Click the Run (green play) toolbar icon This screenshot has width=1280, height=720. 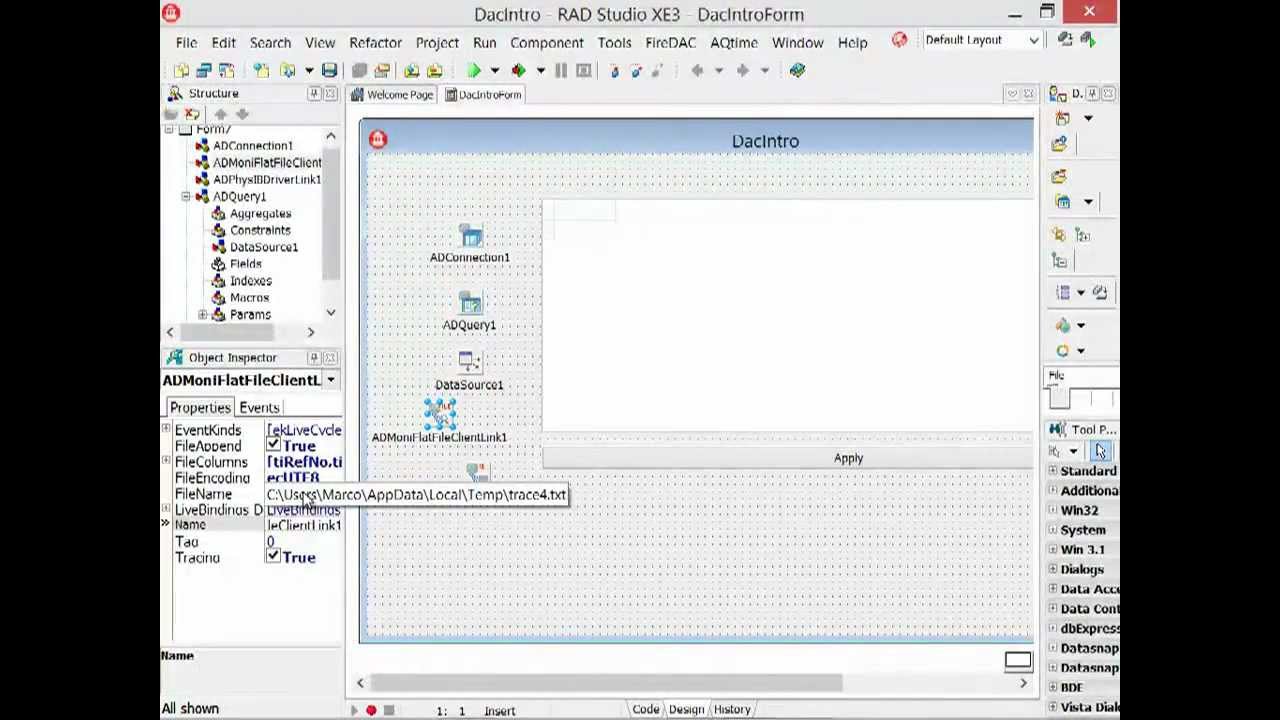point(474,71)
